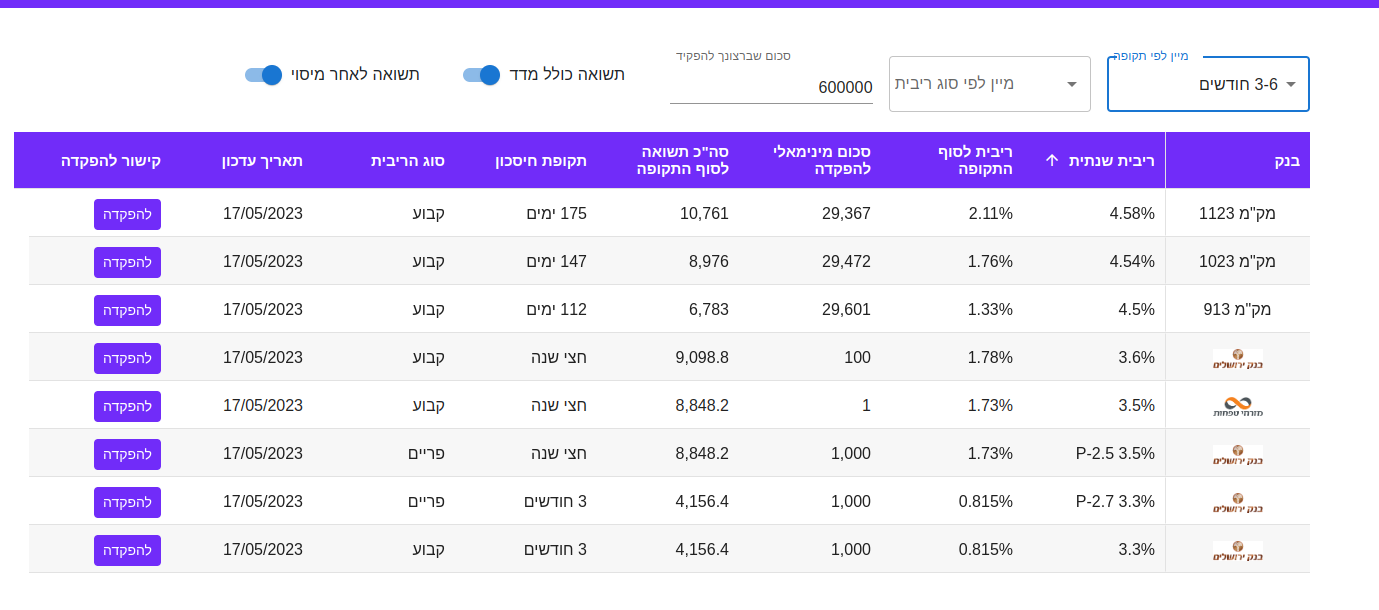The height and width of the screenshot is (610, 1379).
Task: Click the sort arrow beside ריבית שנתית
Action: (x=1051, y=160)
